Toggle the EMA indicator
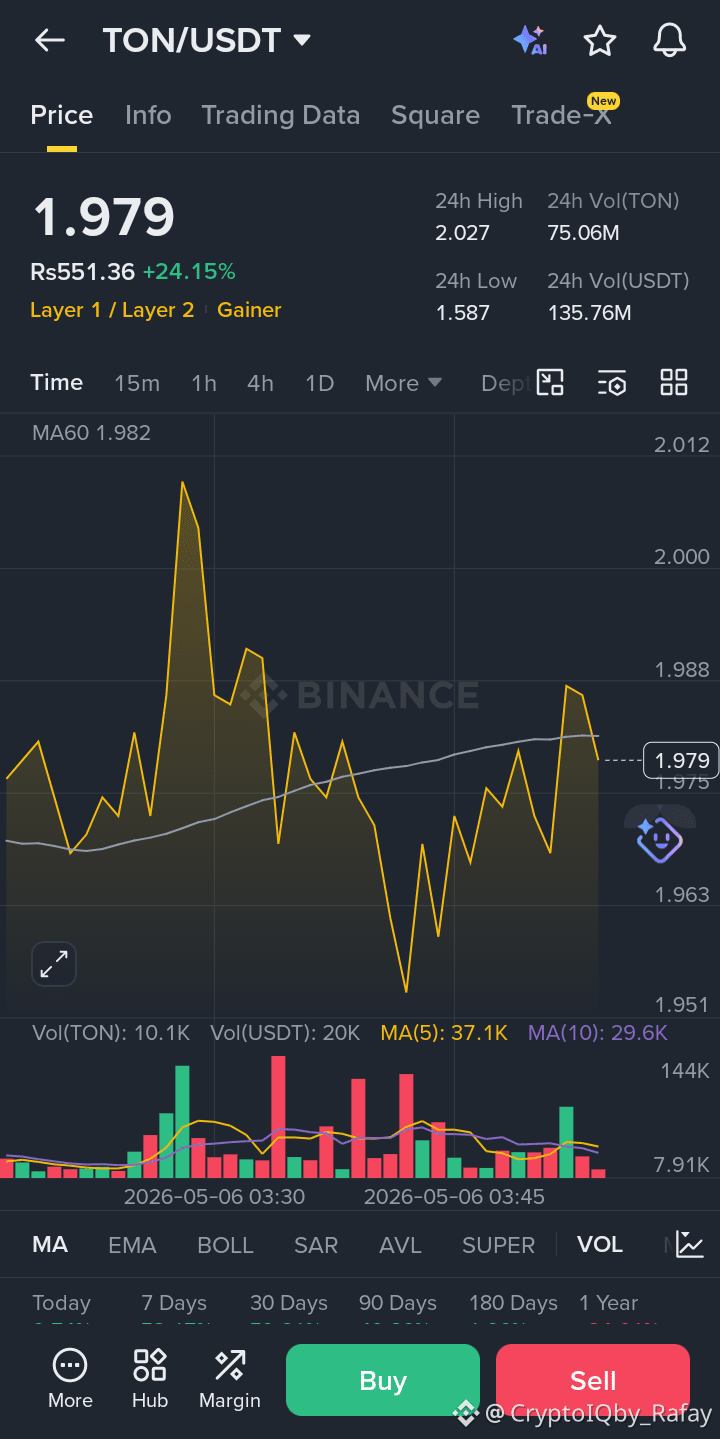 click(132, 1245)
